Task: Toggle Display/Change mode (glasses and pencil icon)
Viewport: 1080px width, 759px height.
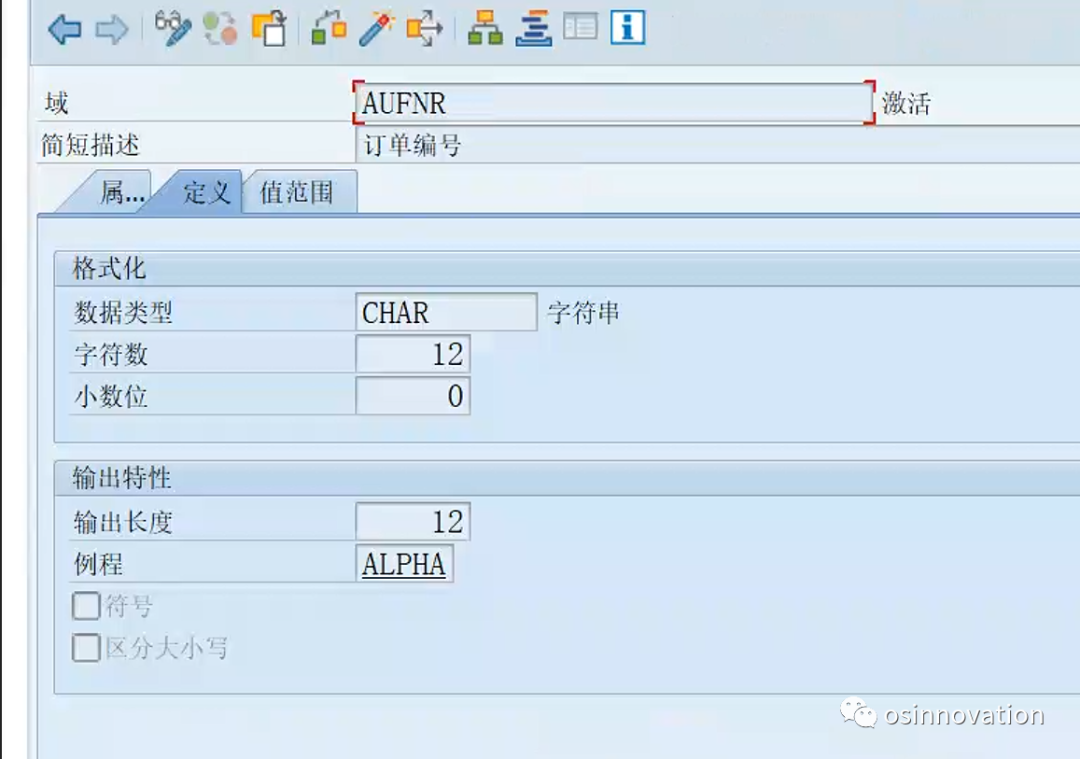Action: (172, 29)
